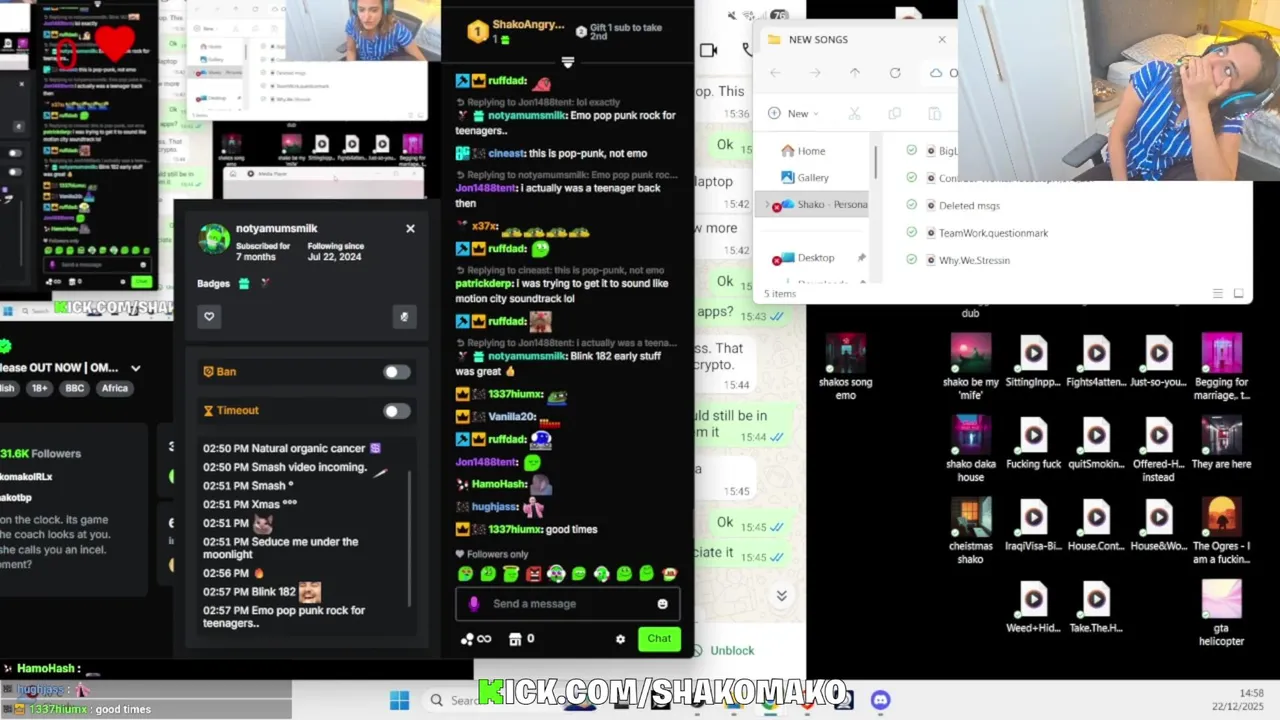Click the Copy icon in Explorer toolbar
The image size is (1280, 720).
(895, 113)
